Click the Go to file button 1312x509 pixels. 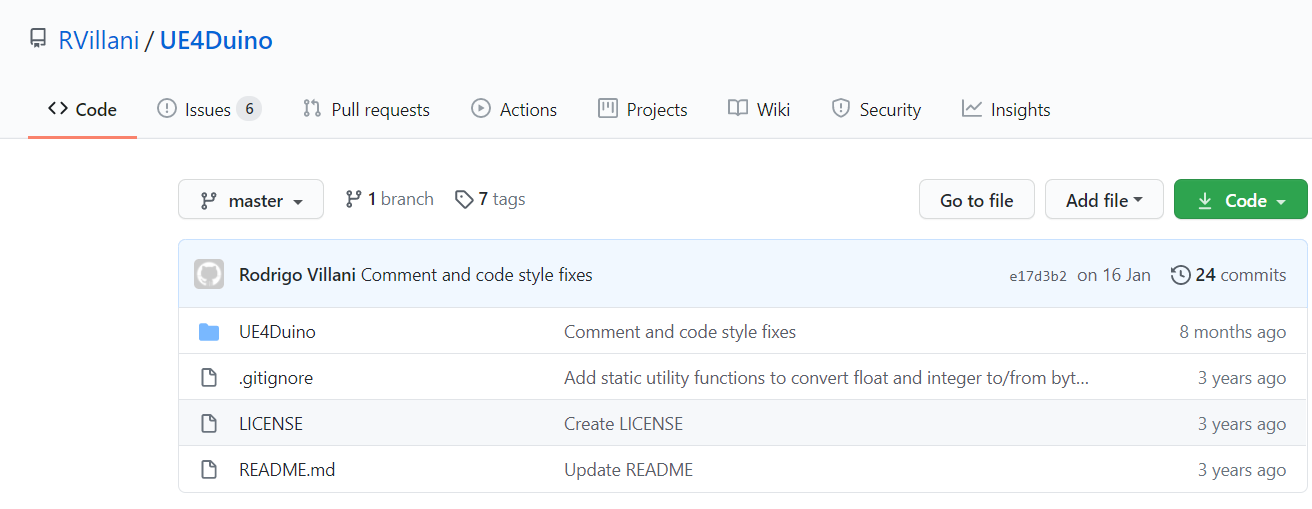click(x=977, y=199)
